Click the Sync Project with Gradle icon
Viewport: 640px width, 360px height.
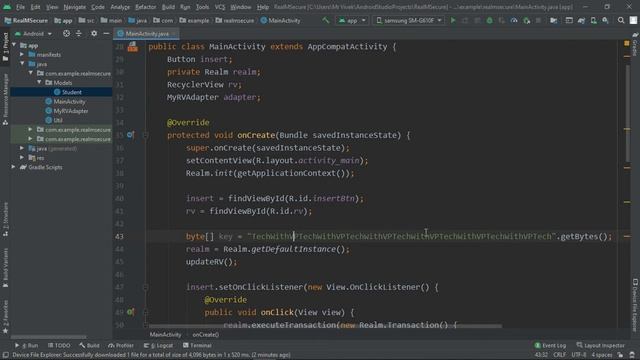point(581,20)
